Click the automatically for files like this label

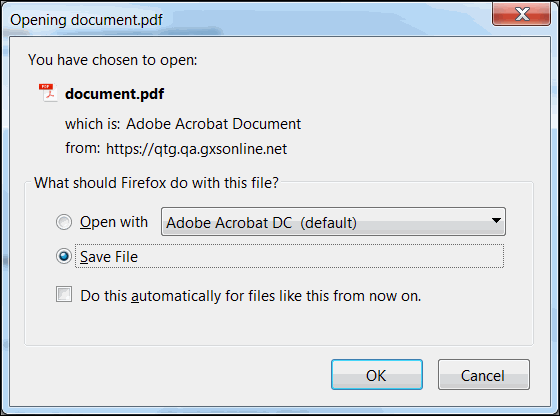251,296
